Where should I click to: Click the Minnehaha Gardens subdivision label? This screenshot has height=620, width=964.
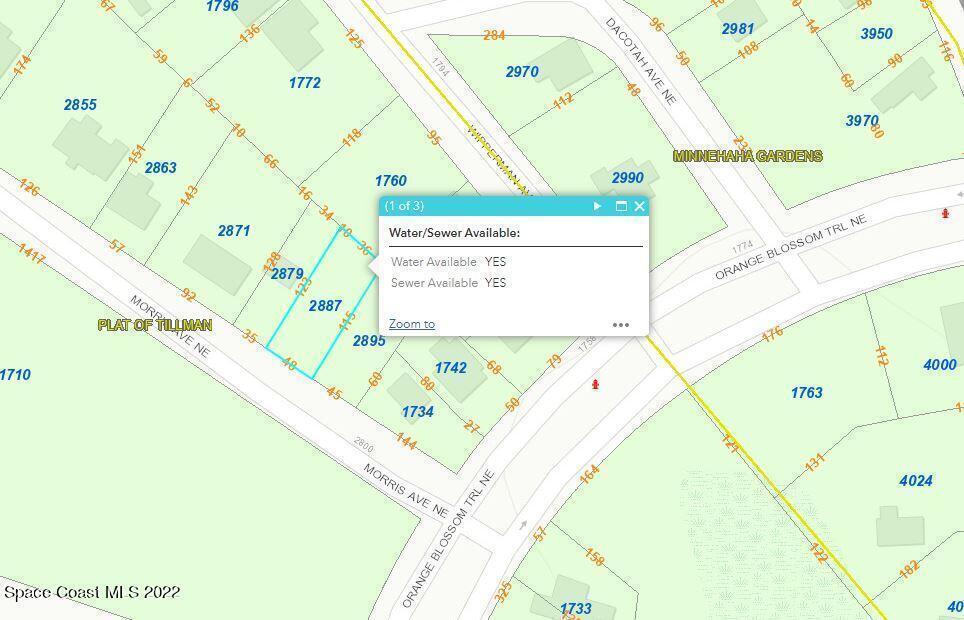747,156
